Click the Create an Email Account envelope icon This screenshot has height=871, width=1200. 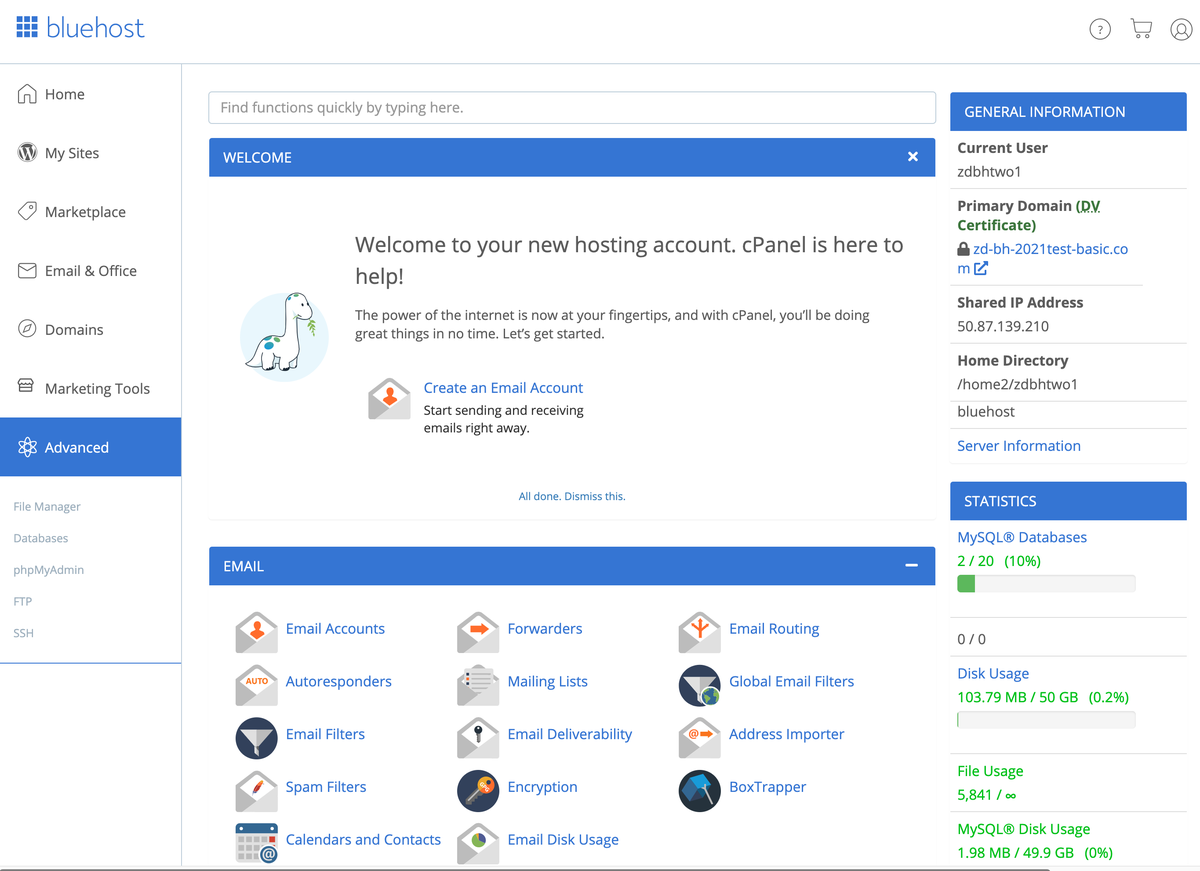[390, 399]
